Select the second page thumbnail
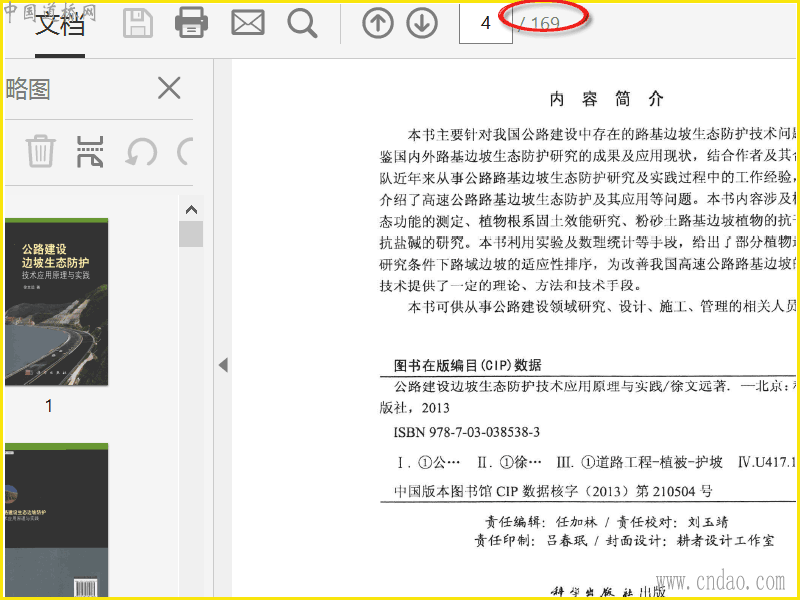Image resolution: width=800 pixels, height=600 pixels. click(x=56, y=520)
